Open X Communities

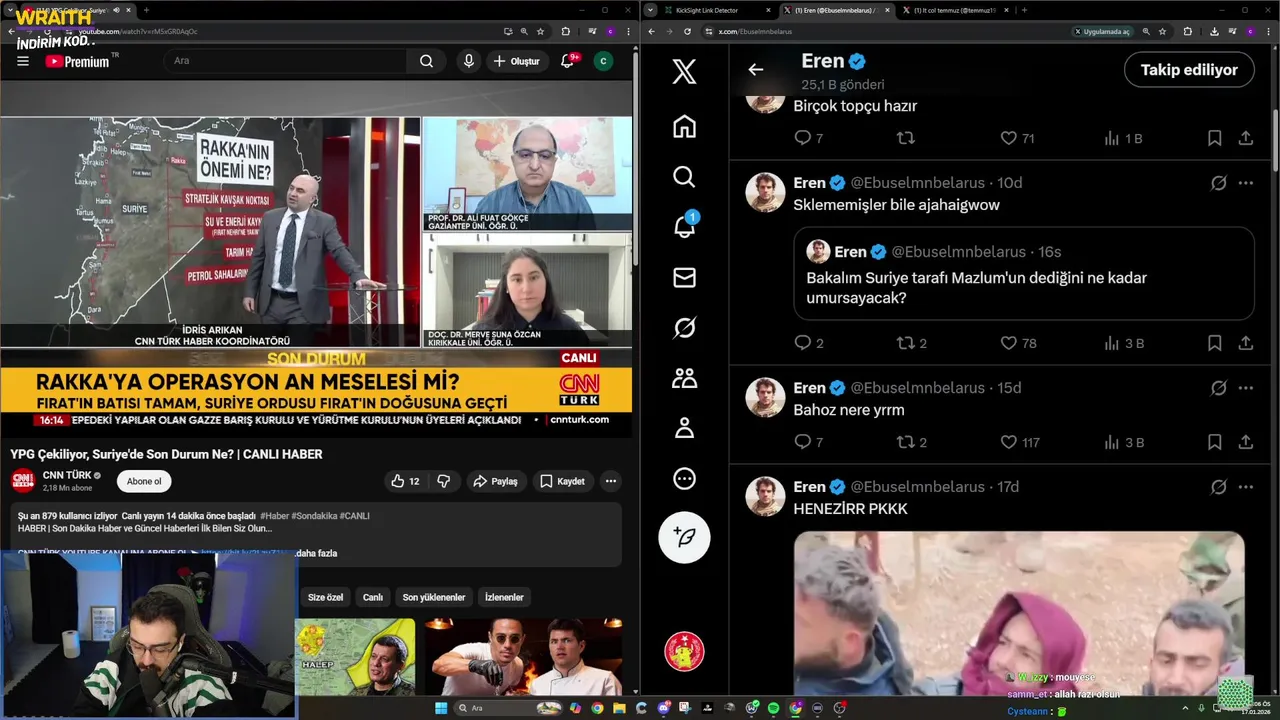684,378
